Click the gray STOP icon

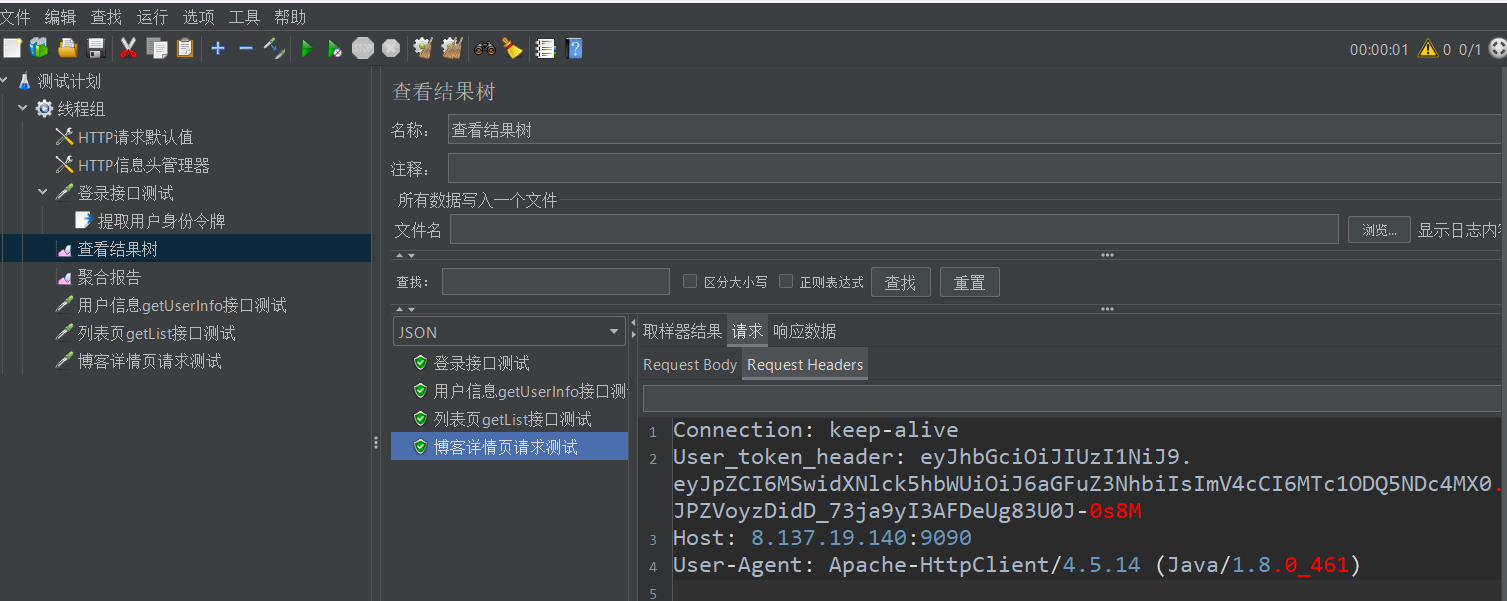(363, 48)
